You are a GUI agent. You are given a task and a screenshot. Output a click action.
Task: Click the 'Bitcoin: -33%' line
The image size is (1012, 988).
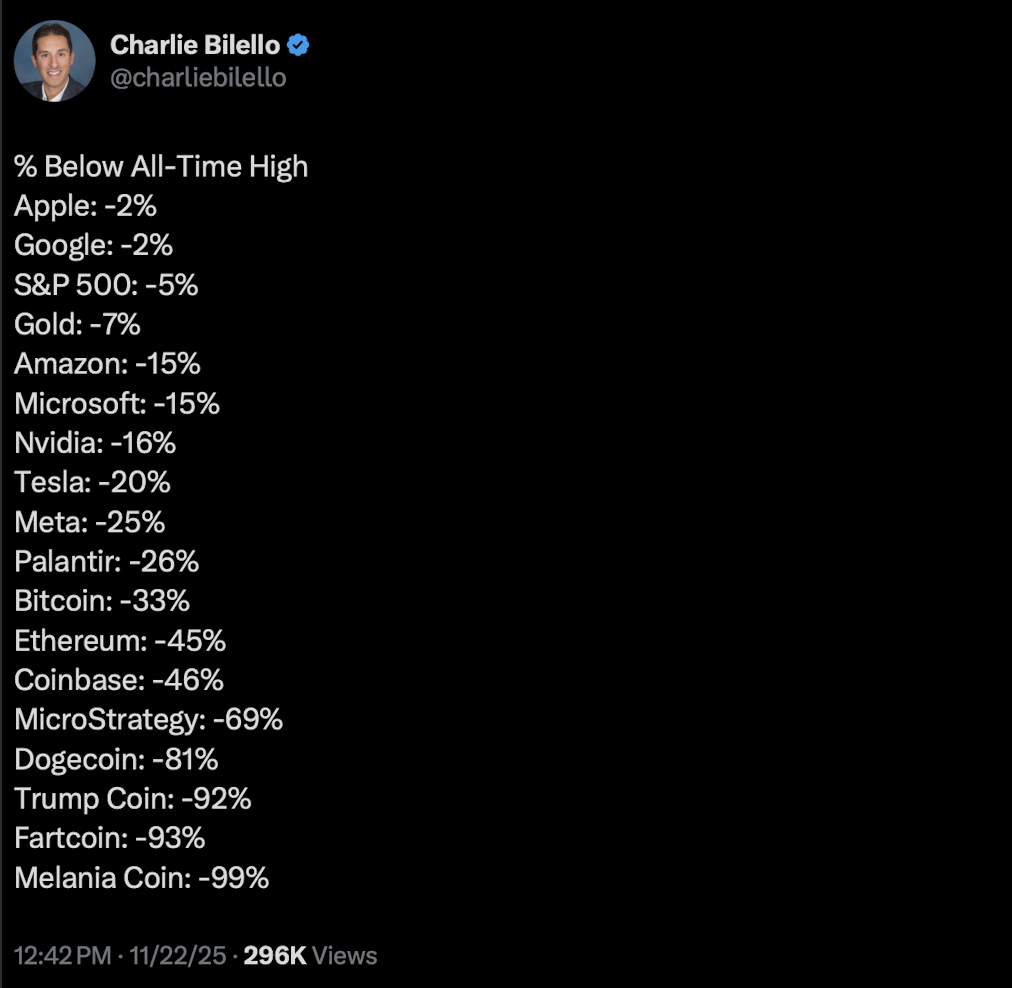click(102, 600)
